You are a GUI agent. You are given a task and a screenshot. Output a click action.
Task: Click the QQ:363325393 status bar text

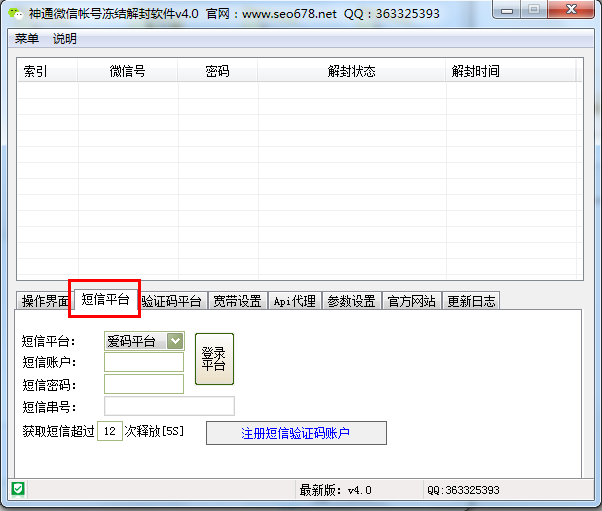pos(463,490)
